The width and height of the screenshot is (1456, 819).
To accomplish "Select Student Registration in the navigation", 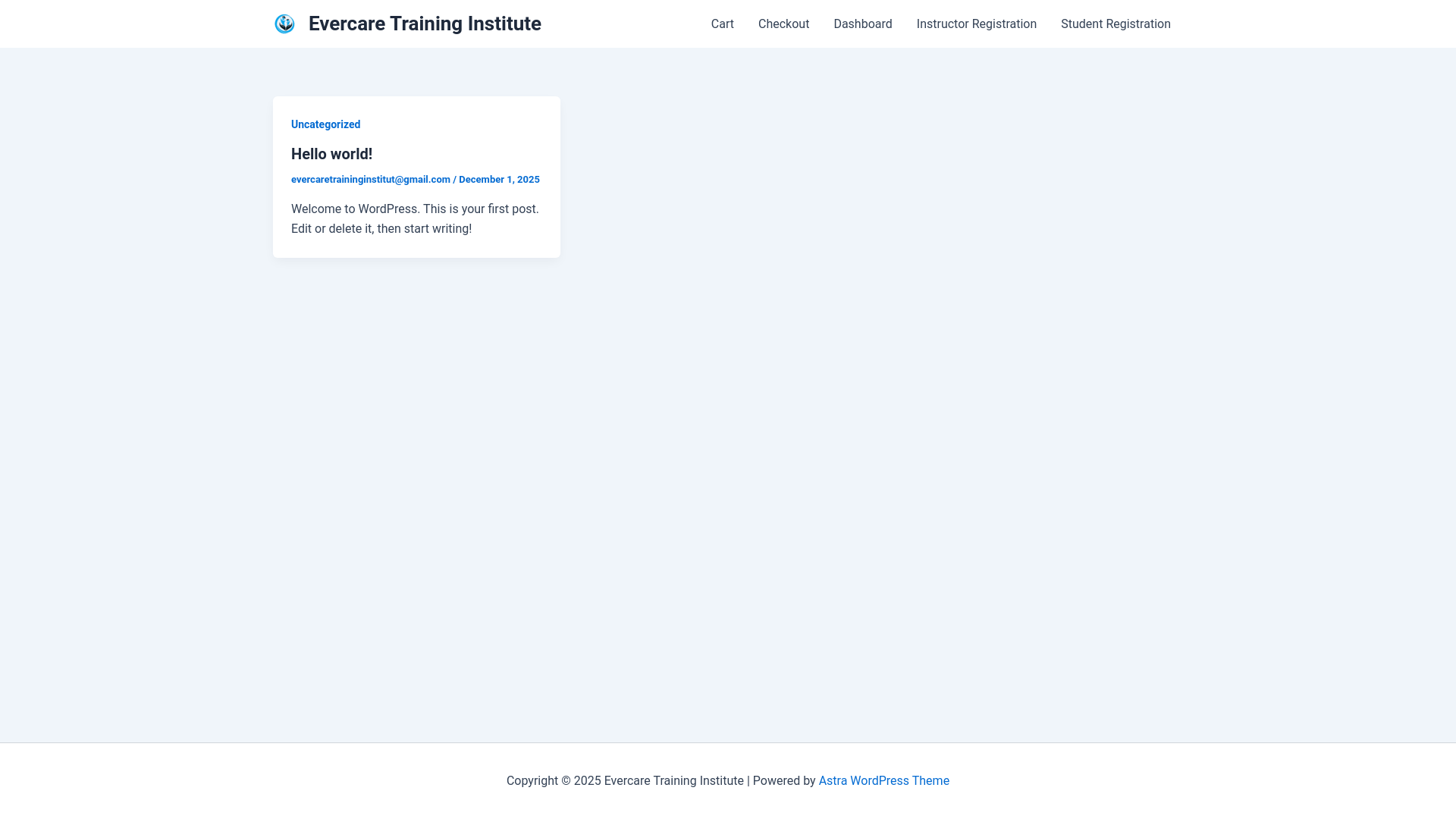I will click(x=1116, y=24).
